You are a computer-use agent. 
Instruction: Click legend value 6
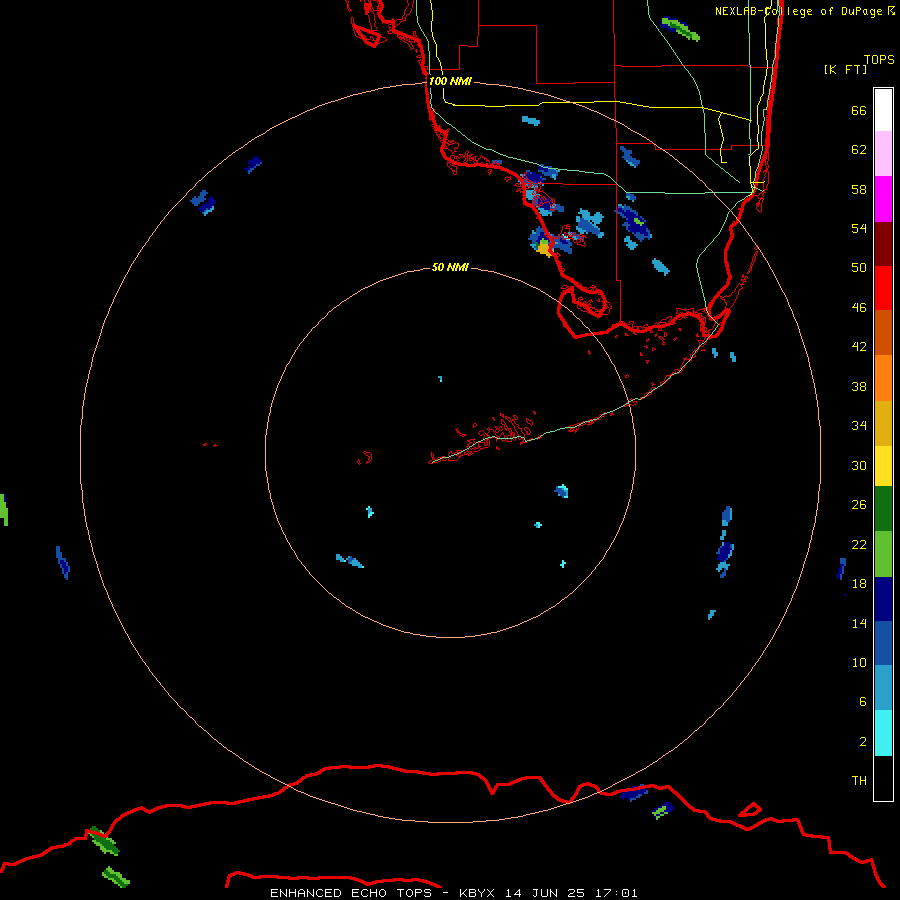point(863,701)
